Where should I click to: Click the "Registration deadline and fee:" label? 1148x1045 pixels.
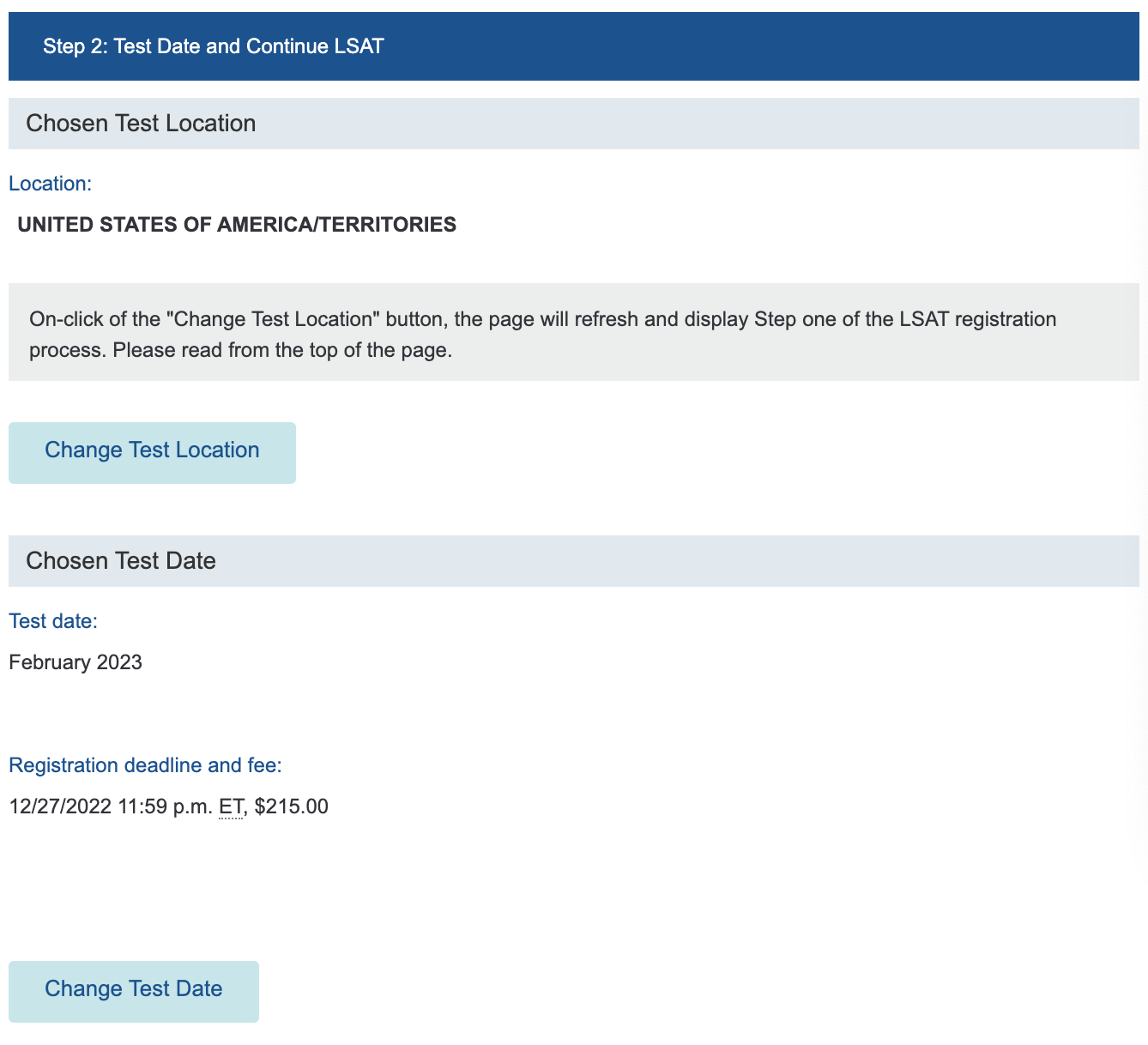tap(145, 765)
